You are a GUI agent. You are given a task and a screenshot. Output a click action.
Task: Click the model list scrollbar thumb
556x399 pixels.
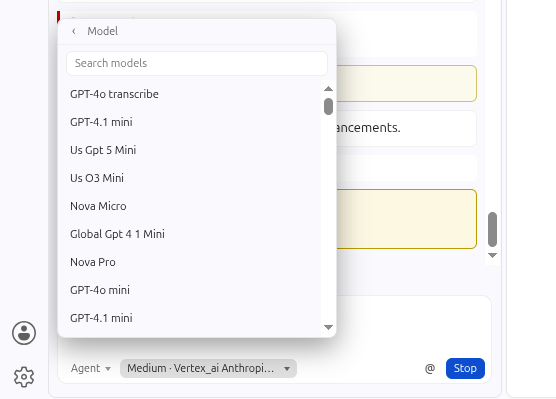click(x=328, y=106)
